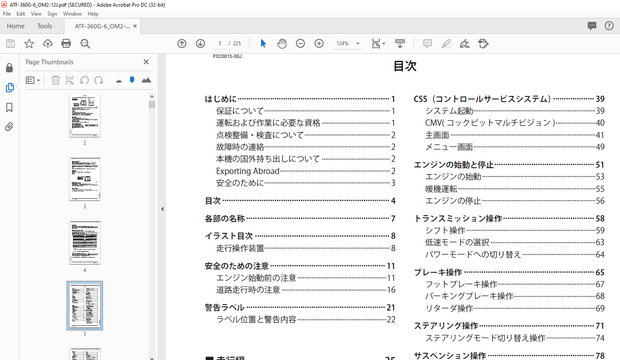620x360 pixels.
Task: Open the thumbnails options dropdown
Action: coord(32,80)
